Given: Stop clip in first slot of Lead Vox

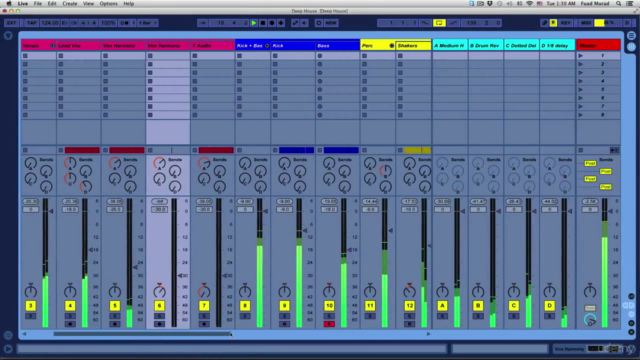Looking at the screenshot, I should 61,56.
